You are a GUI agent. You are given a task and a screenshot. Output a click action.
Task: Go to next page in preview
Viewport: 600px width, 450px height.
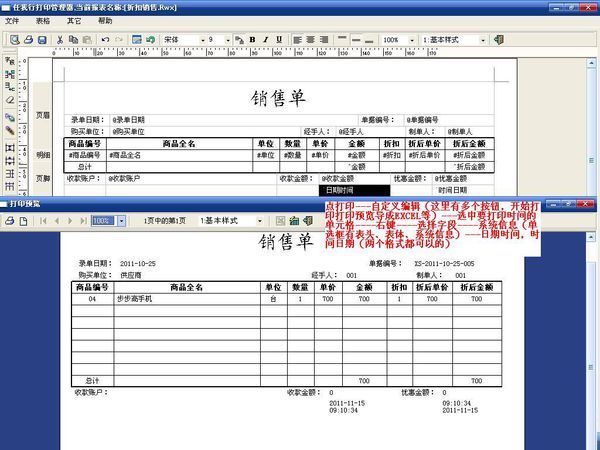pyautogui.click(x=70, y=221)
